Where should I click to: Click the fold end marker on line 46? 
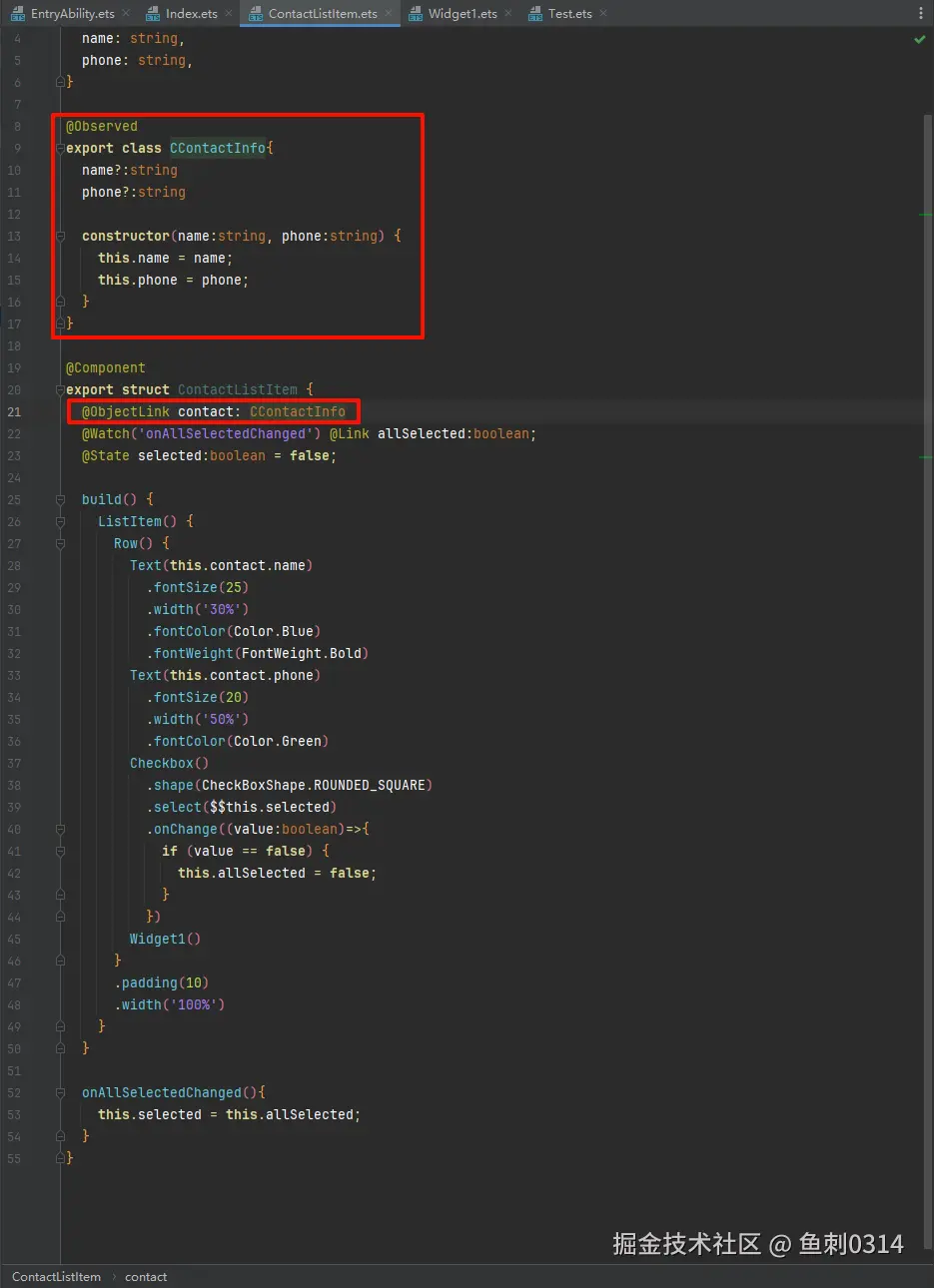(x=60, y=961)
